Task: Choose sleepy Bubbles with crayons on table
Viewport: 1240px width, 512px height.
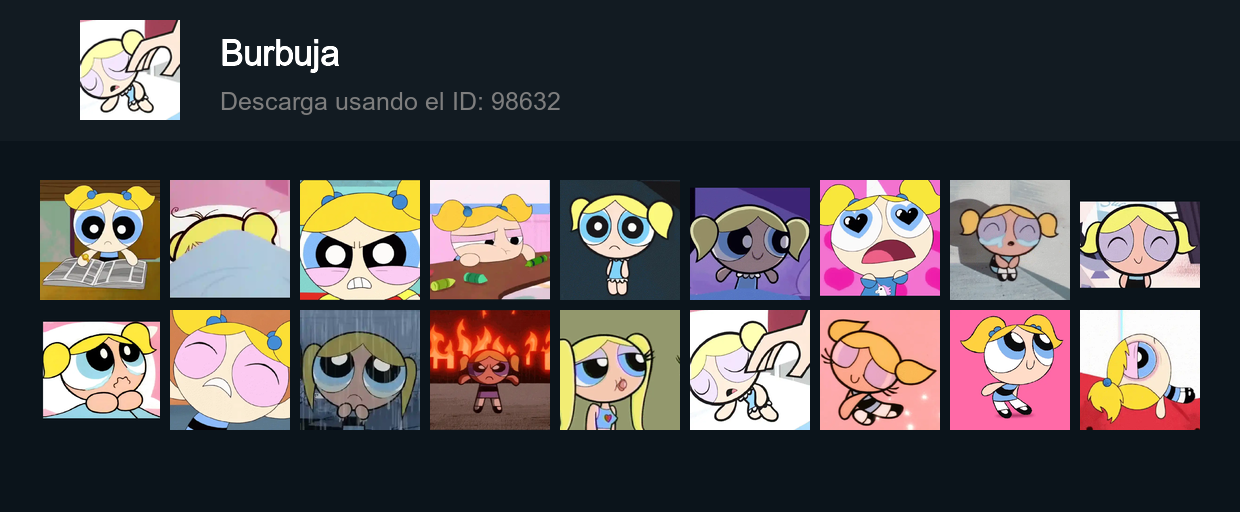Action: pyautogui.click(x=490, y=240)
